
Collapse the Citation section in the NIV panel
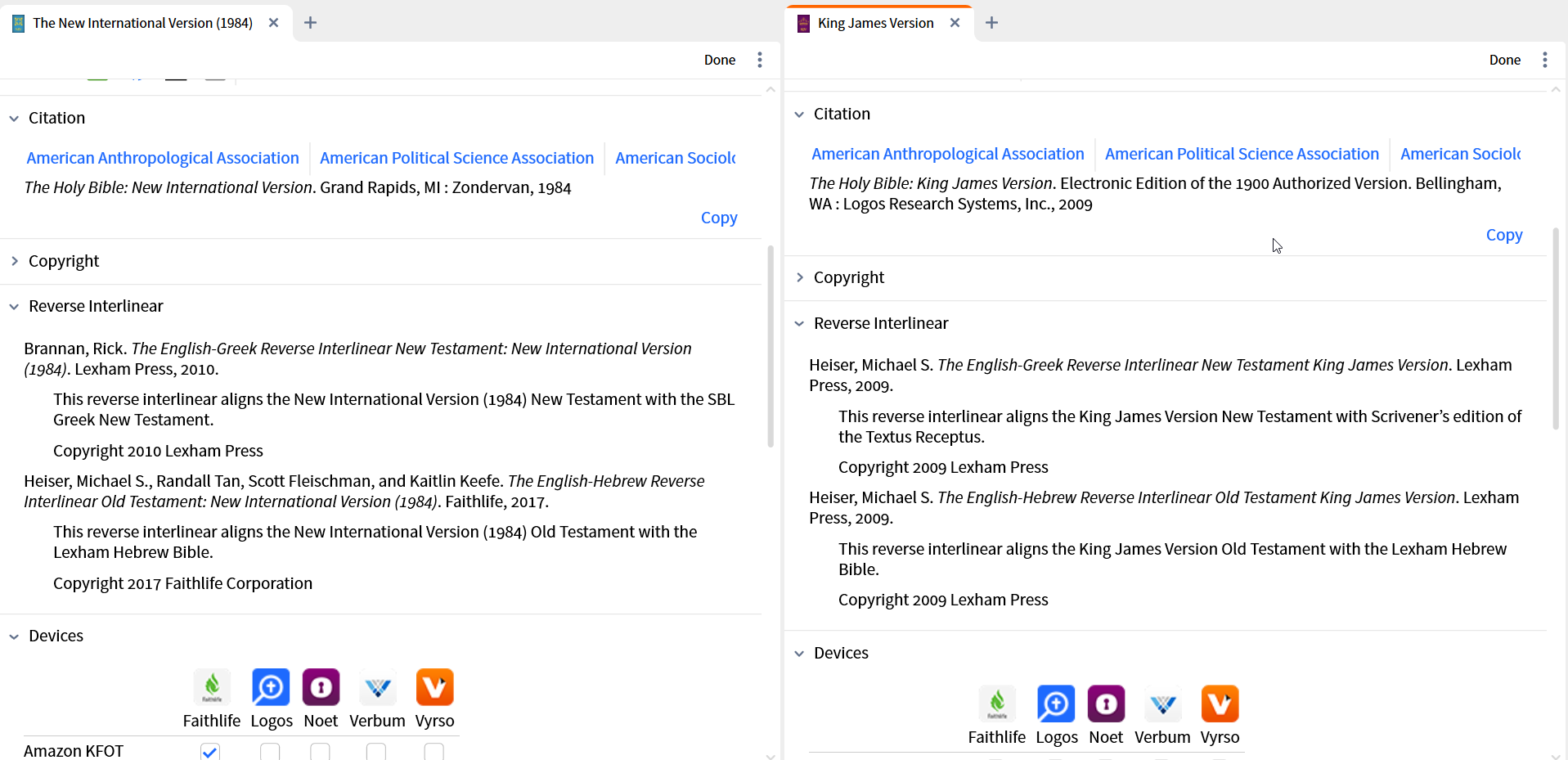(x=14, y=119)
